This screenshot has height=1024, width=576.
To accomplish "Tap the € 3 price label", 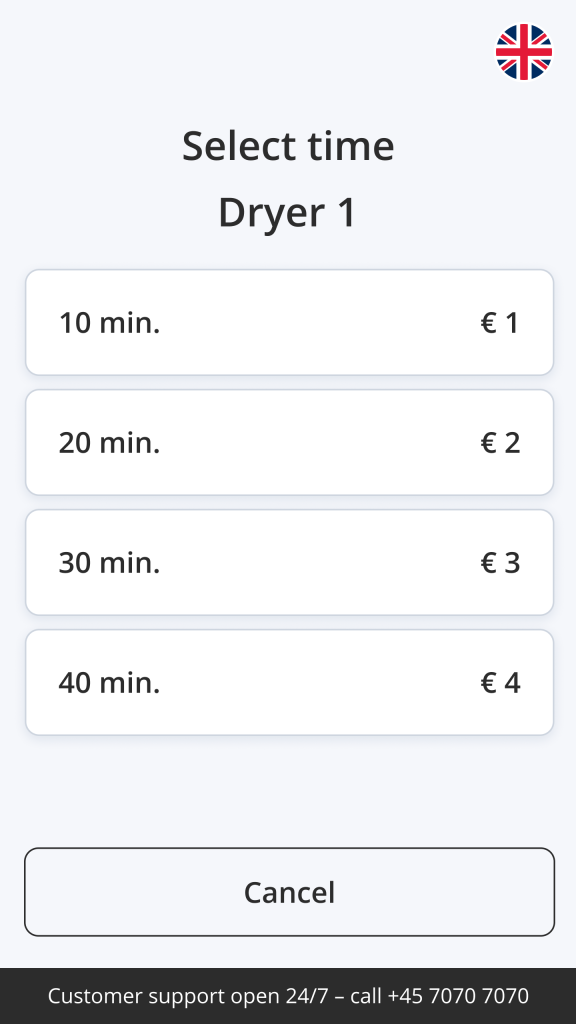I will pos(500,563).
